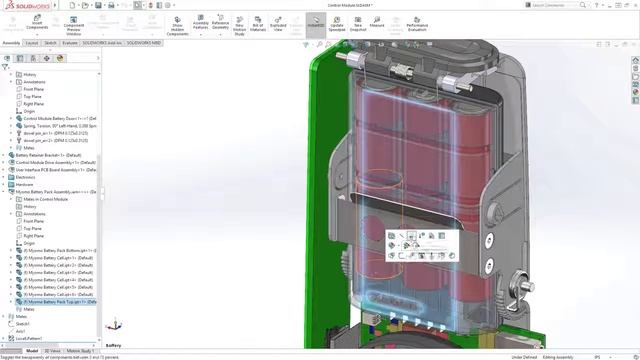Screen dimensions: 640x360
Task: Click the Options gear icon
Action: 167,5
